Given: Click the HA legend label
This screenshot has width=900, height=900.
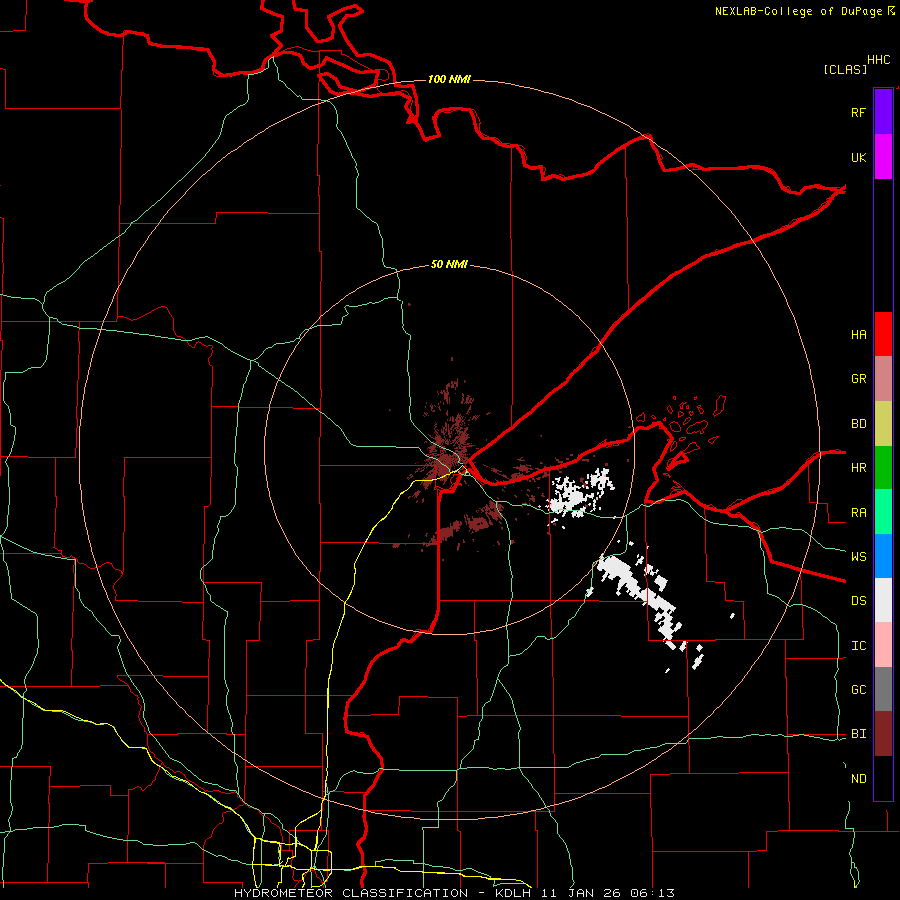Looking at the screenshot, I should coord(858,334).
